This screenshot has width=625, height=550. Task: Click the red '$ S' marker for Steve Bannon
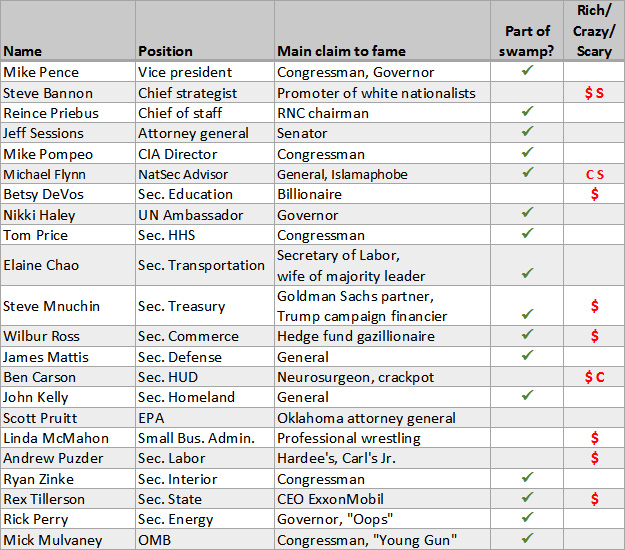pyautogui.click(x=594, y=93)
